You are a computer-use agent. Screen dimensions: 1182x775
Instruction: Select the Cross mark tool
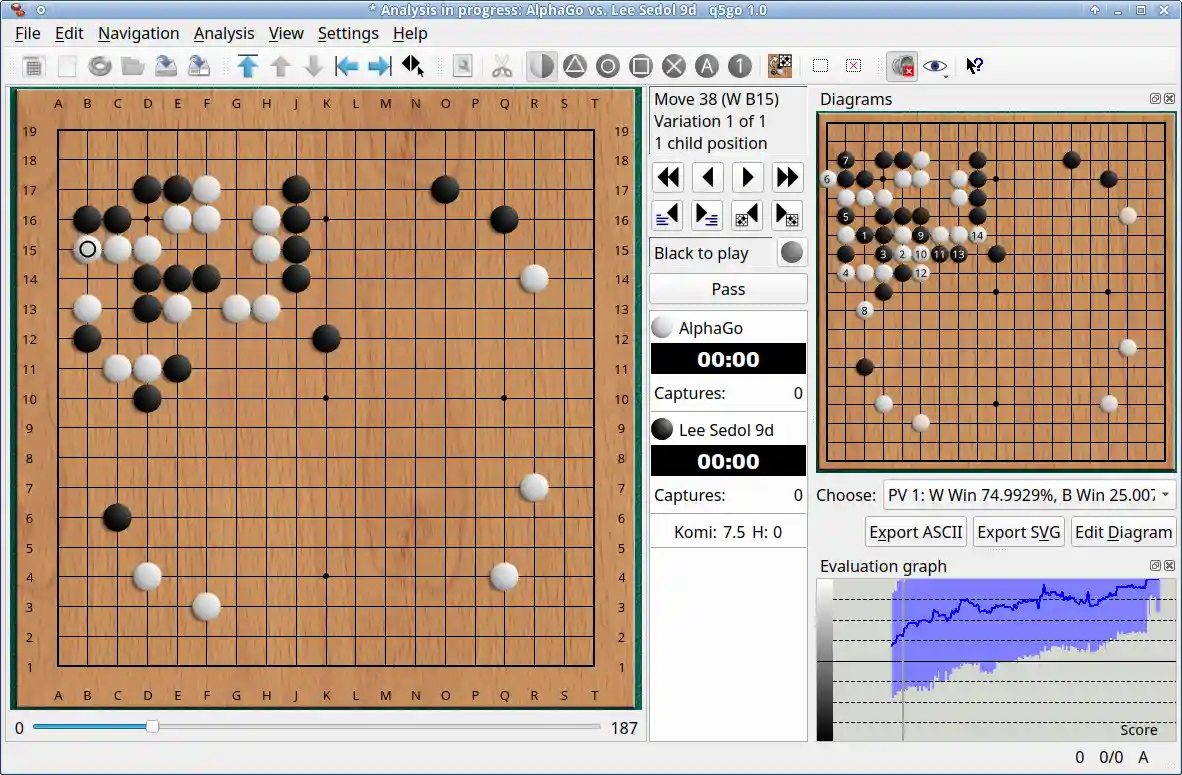click(674, 66)
